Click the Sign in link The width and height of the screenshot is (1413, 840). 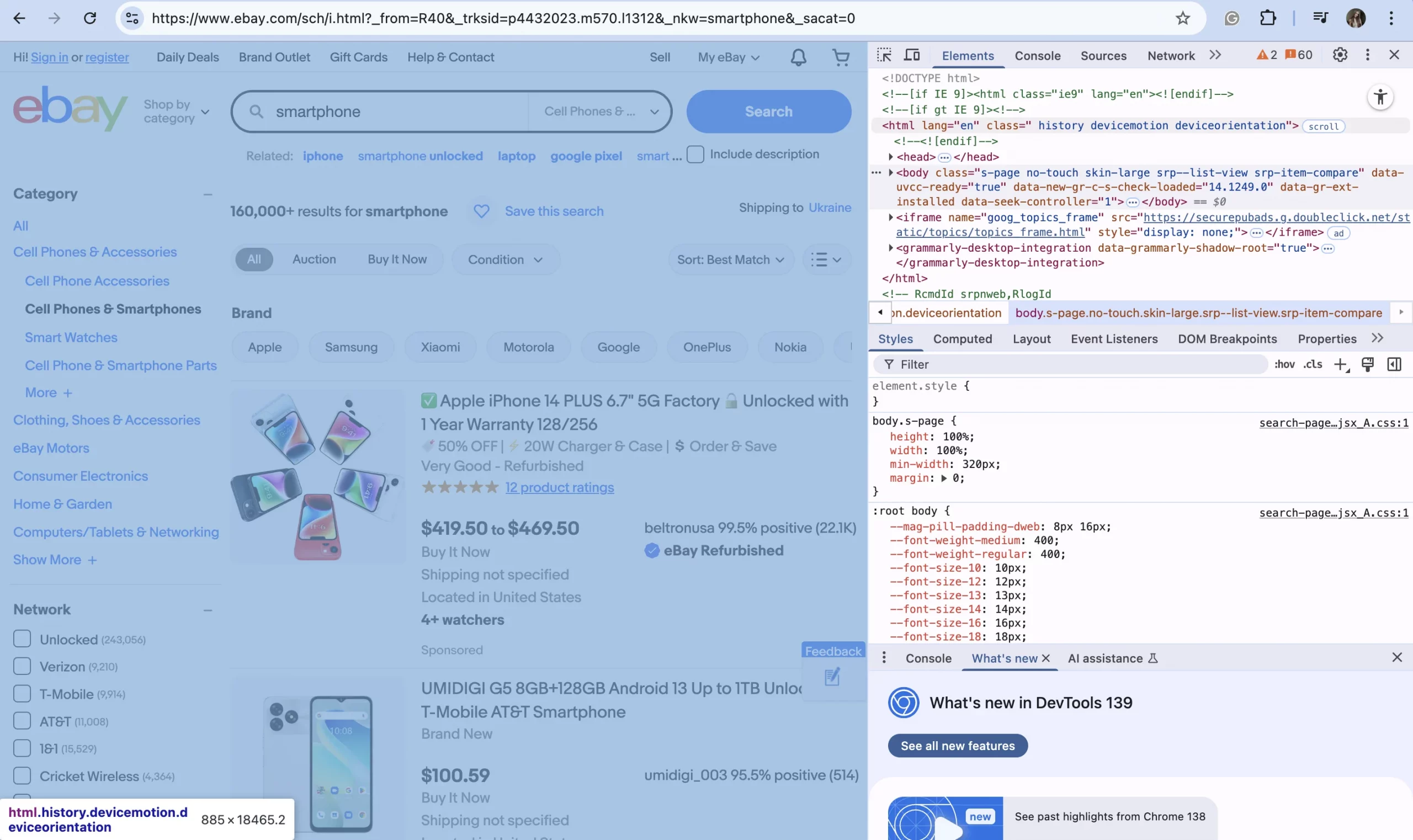pos(49,57)
